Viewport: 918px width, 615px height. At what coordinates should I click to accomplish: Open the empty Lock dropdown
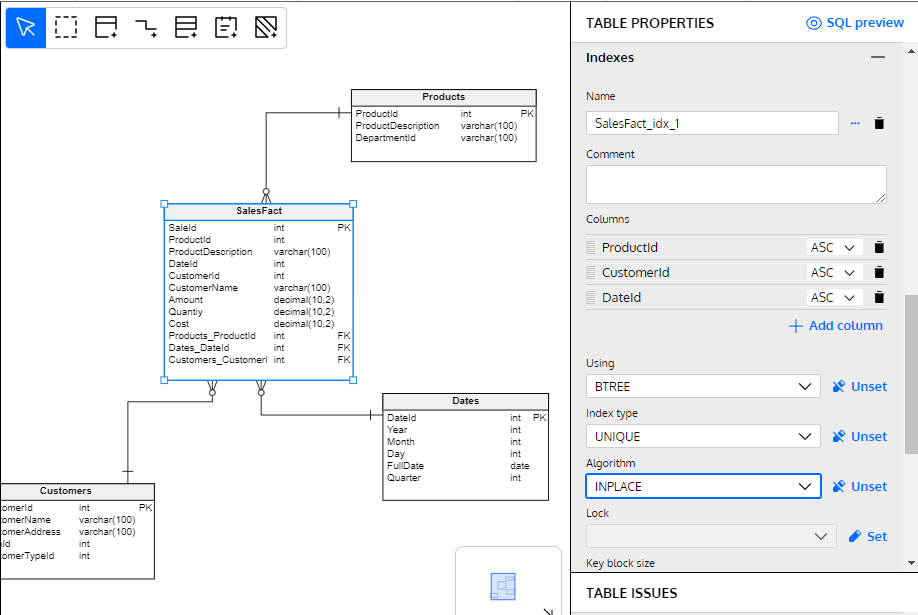click(x=711, y=537)
